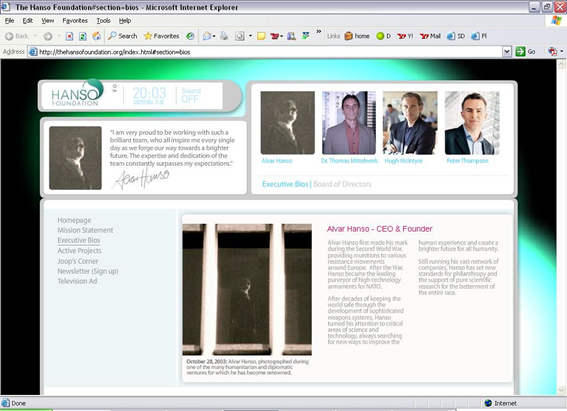Click the Forward navigation arrow
Image resolution: width=567 pixels, height=411 pixels.
coord(48,36)
